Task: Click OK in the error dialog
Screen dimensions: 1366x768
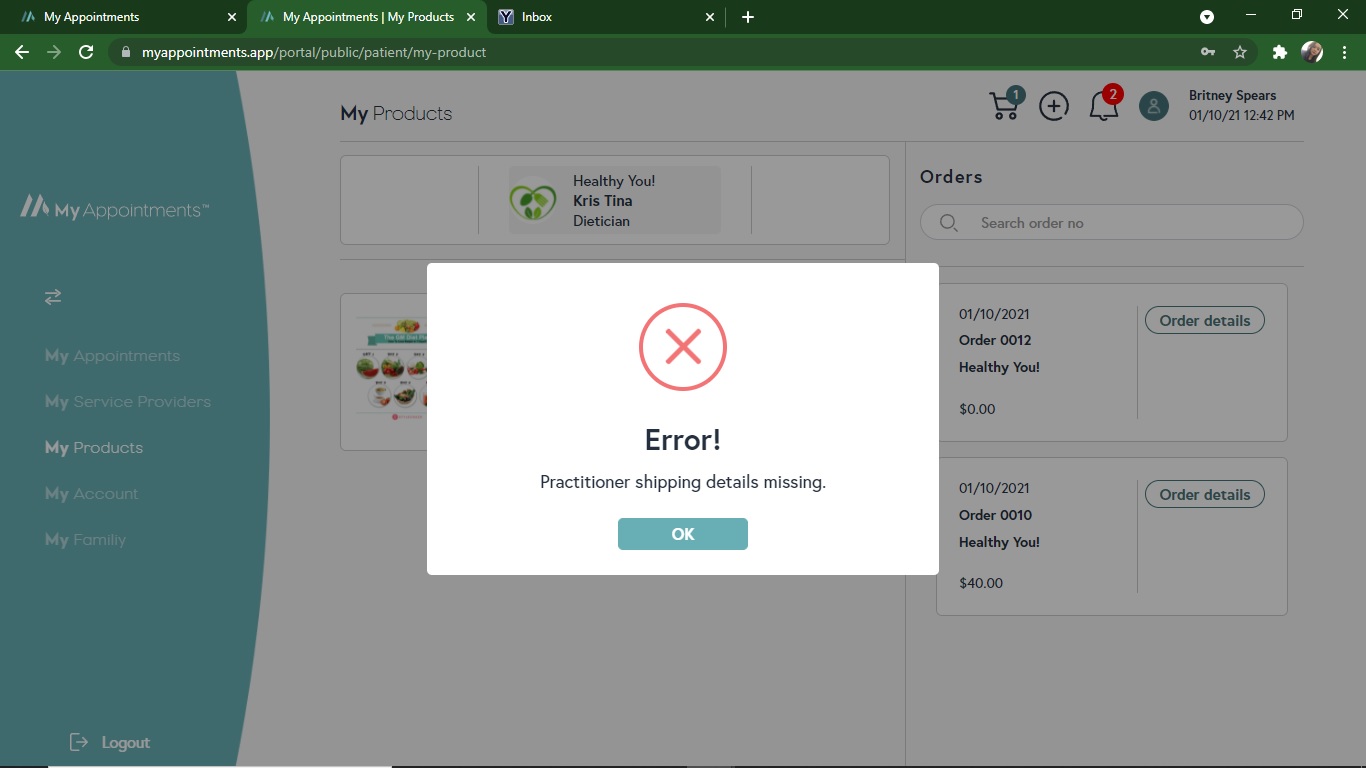Action: point(682,534)
